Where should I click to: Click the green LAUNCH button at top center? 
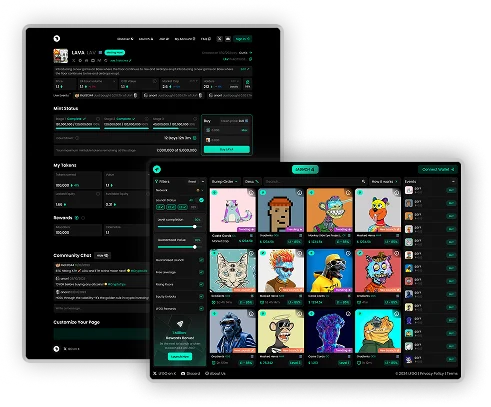305,170
